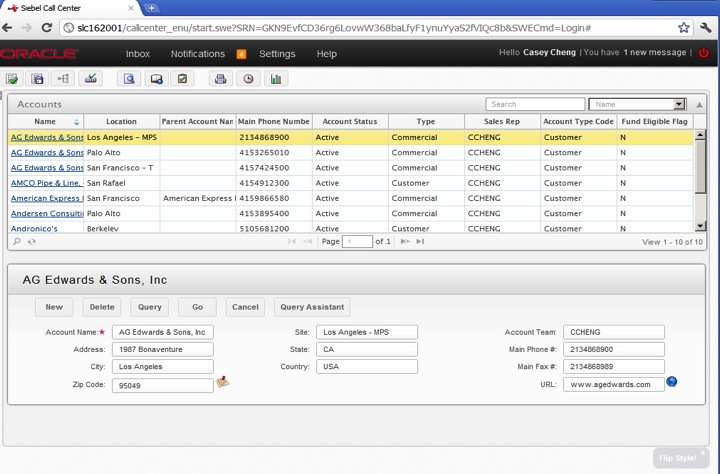Click the checklist toolbar icon with green checkmark

click(12, 79)
